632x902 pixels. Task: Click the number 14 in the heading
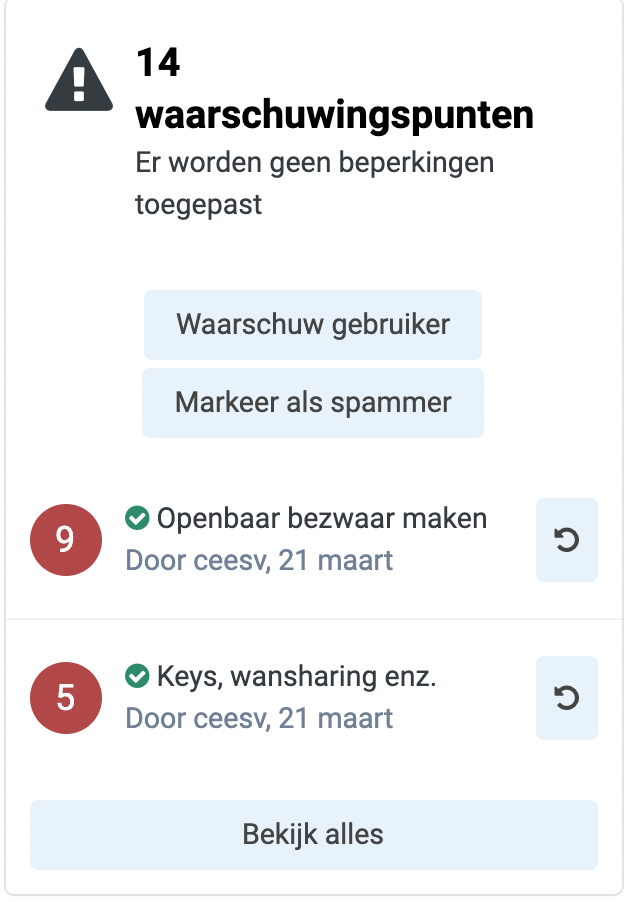coord(158,62)
